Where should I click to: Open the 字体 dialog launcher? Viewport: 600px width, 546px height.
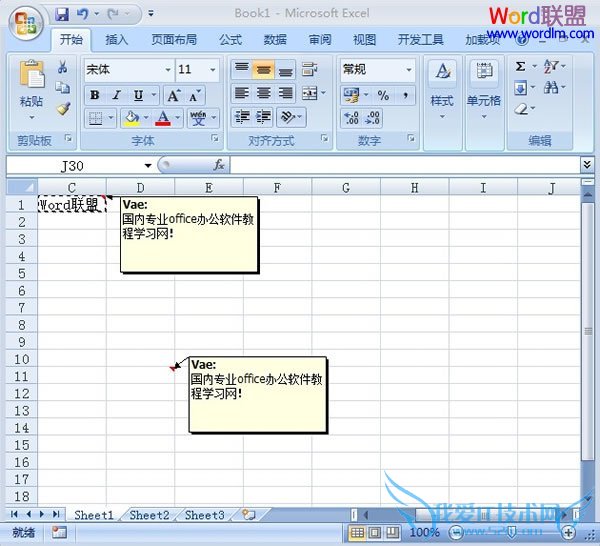point(215,138)
